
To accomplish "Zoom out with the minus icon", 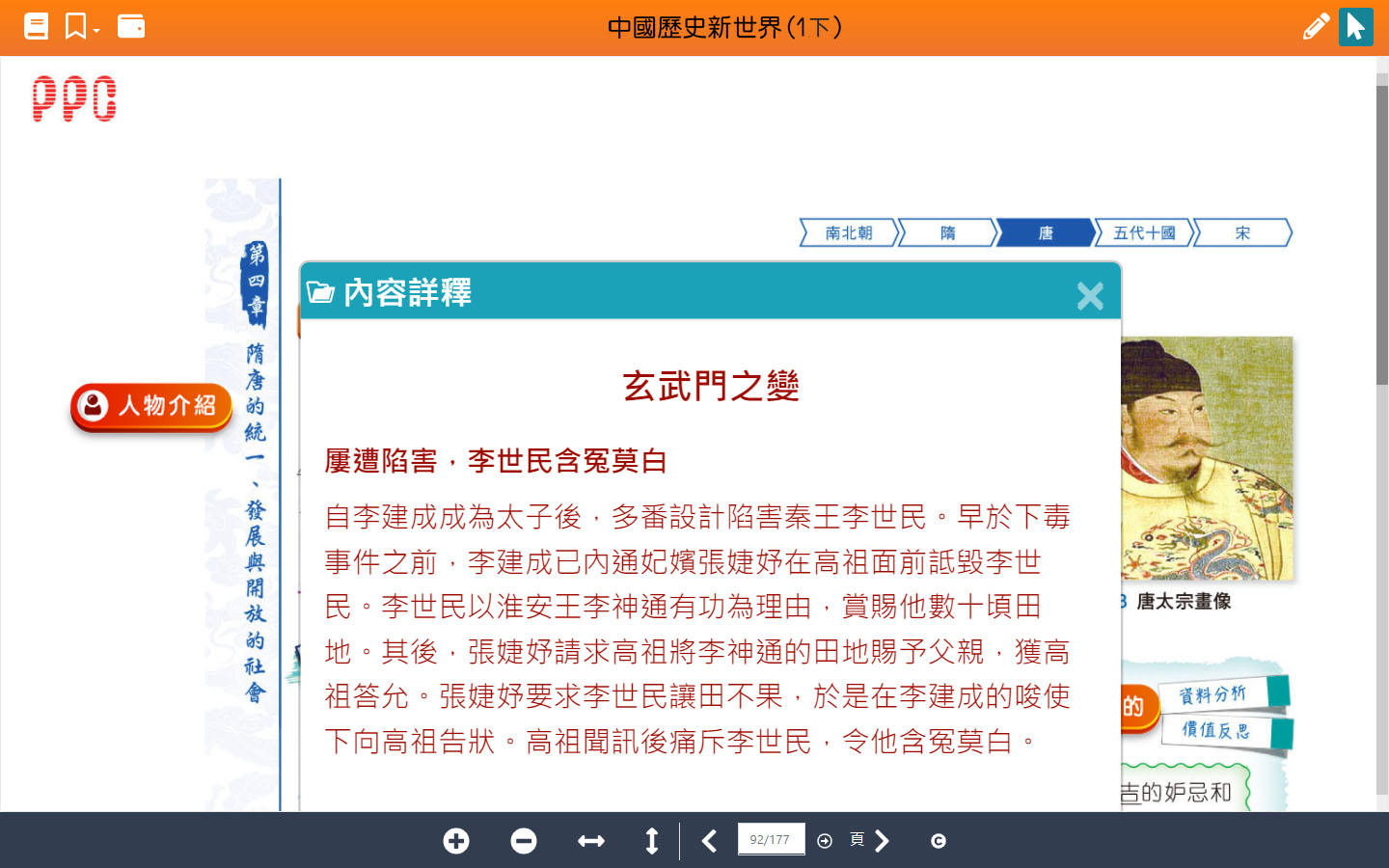I will 524,841.
